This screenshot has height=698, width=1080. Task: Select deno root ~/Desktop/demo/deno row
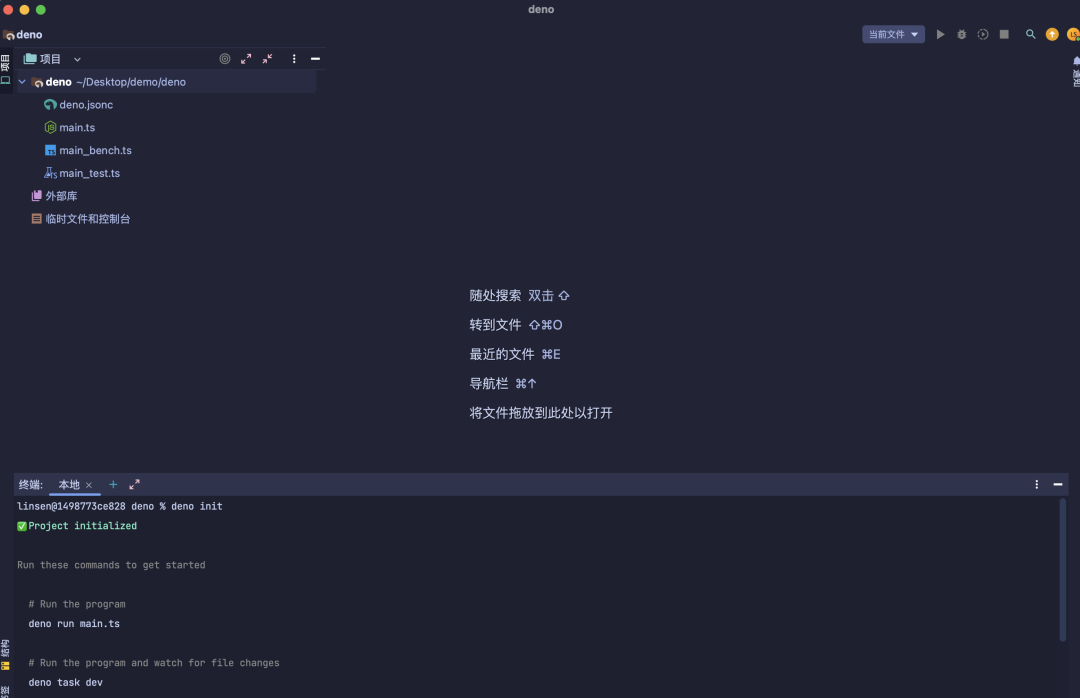[165, 82]
